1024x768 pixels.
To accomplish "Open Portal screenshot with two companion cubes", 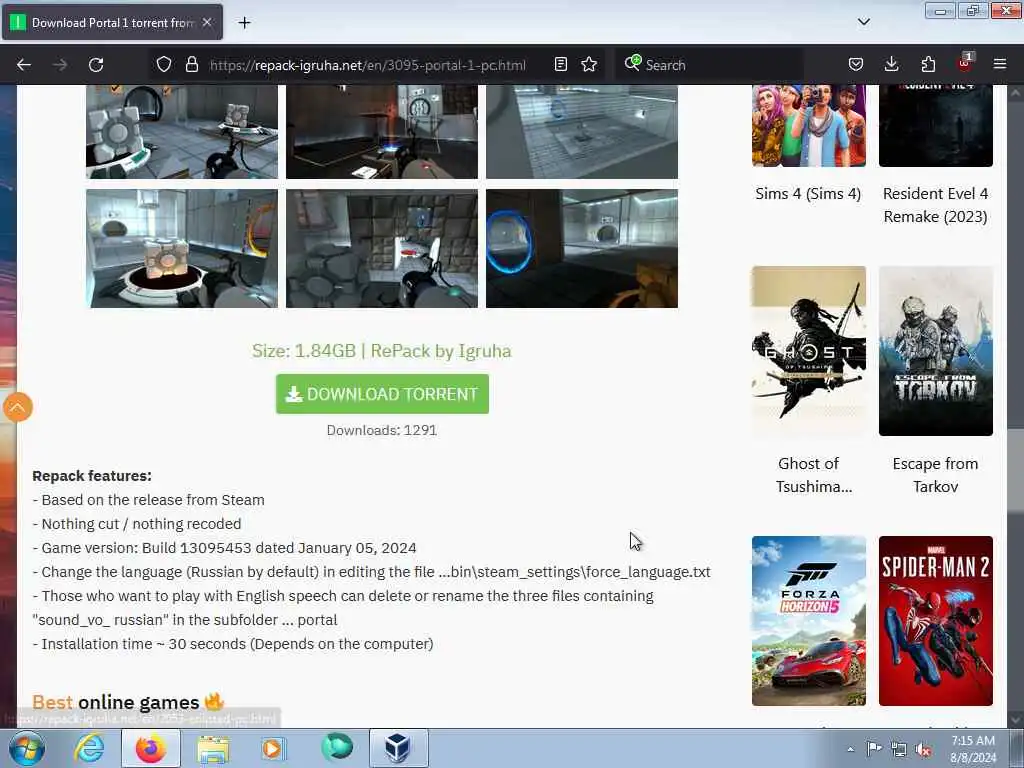I will [182, 131].
